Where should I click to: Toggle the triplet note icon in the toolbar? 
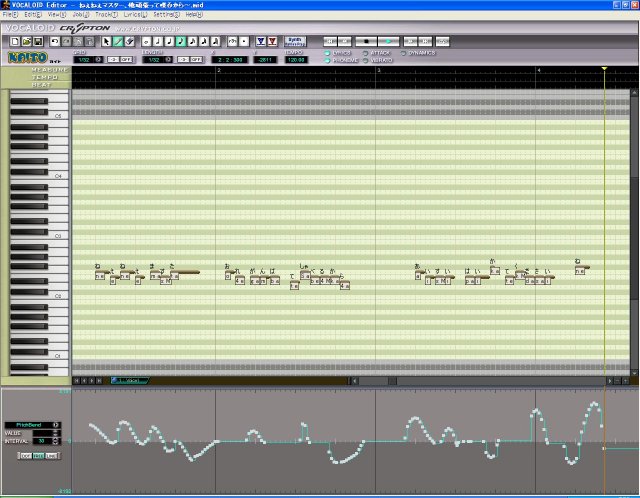point(232,42)
